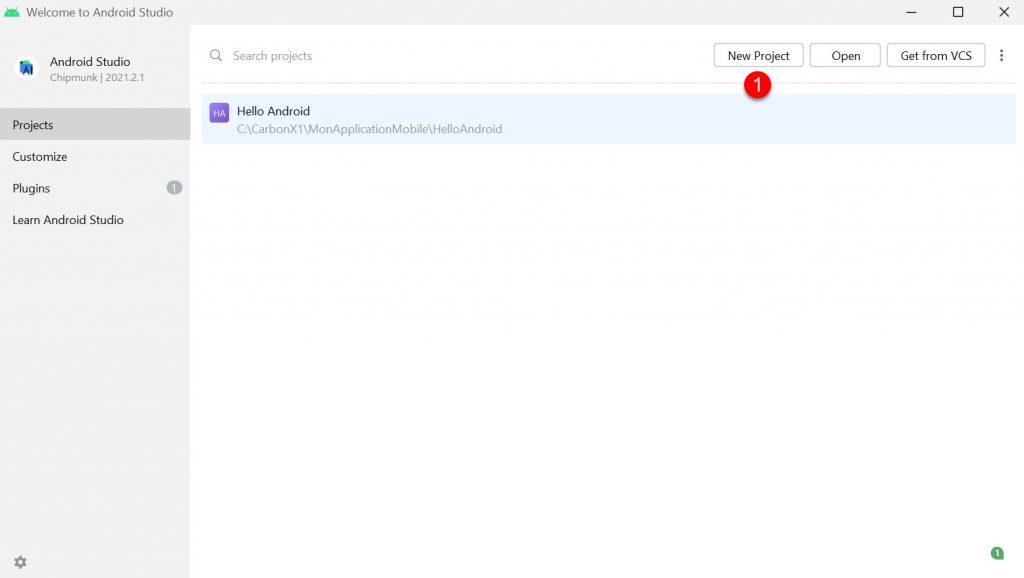Click the Chipmunk | 2021.2.1 version text

(97, 78)
